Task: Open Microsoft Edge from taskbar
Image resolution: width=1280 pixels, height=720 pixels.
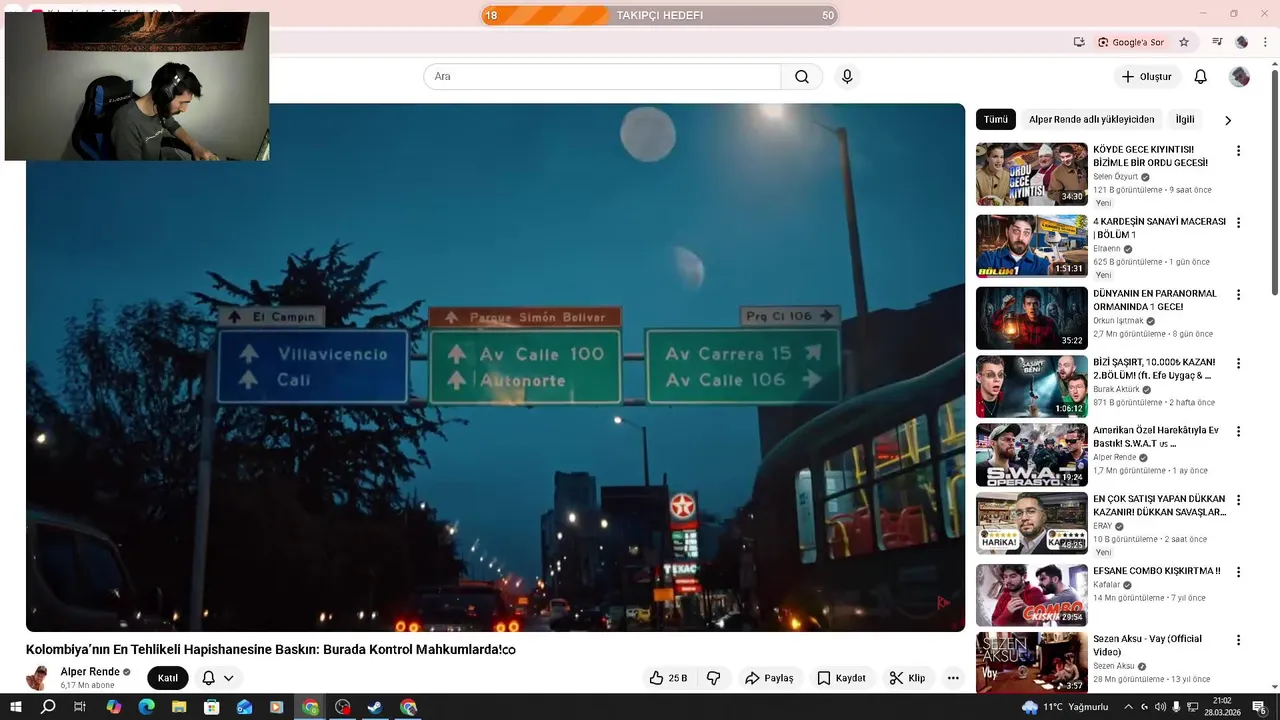Action: tap(146, 707)
